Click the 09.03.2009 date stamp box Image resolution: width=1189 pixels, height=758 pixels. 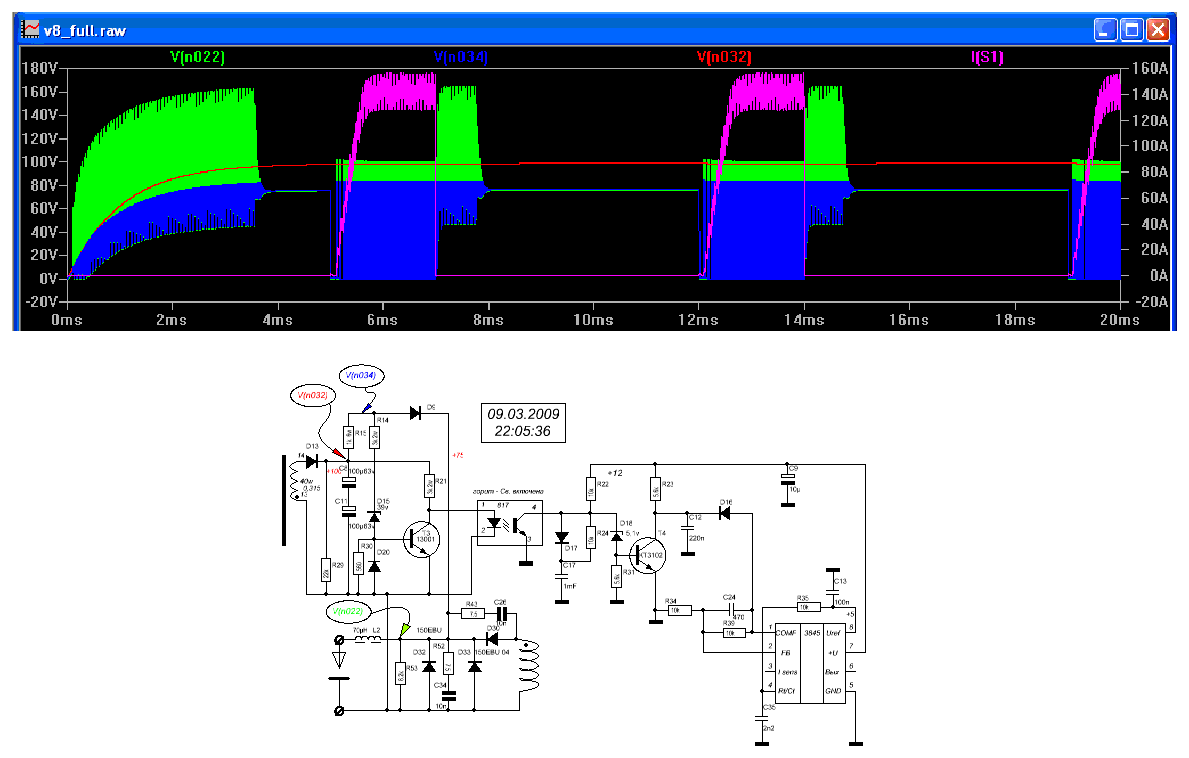pos(524,423)
